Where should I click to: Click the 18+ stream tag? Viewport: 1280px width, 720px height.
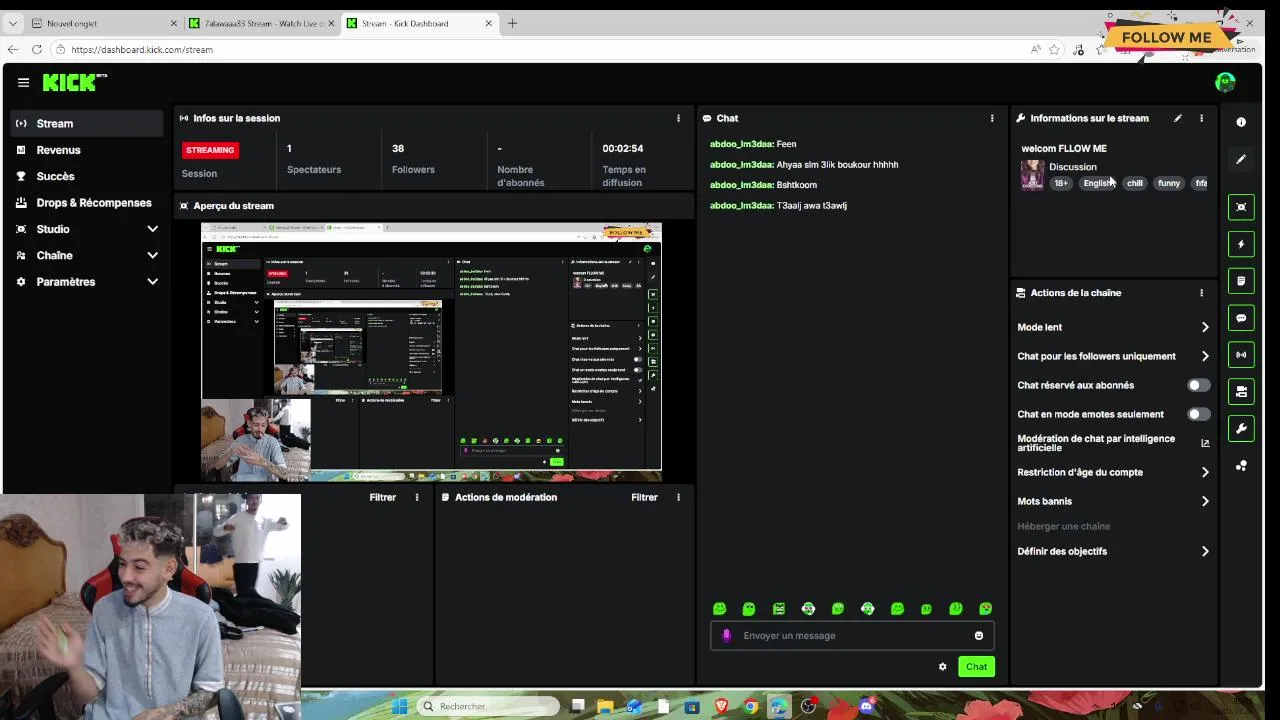pyautogui.click(x=1061, y=183)
